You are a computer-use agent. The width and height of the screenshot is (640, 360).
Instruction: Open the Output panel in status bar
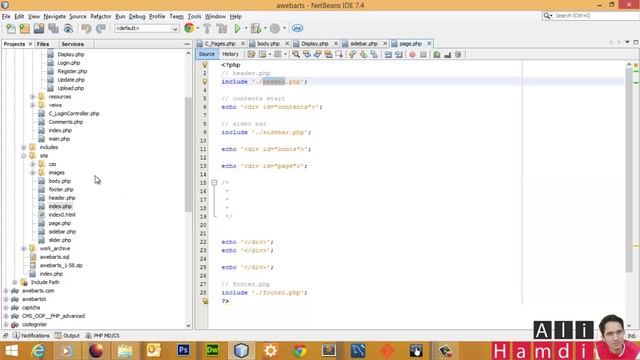[67, 336]
